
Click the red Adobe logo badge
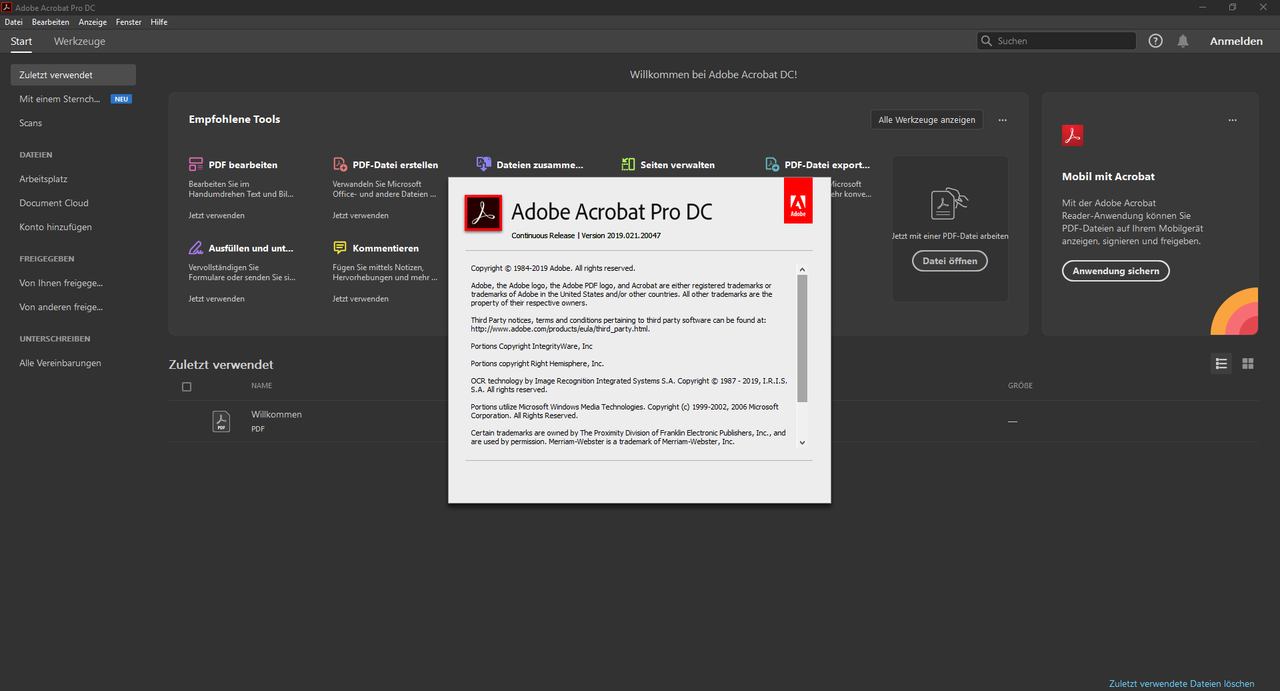[799, 201]
